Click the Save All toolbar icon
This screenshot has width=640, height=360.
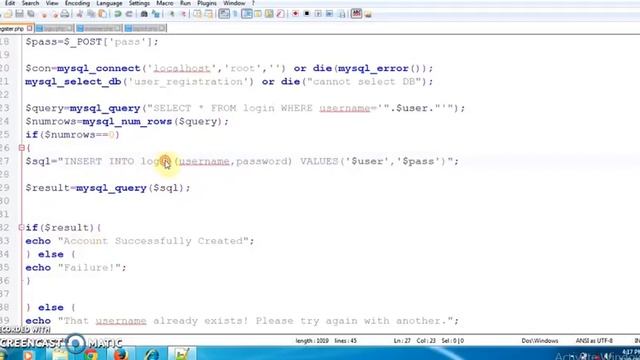[x=31, y=14]
